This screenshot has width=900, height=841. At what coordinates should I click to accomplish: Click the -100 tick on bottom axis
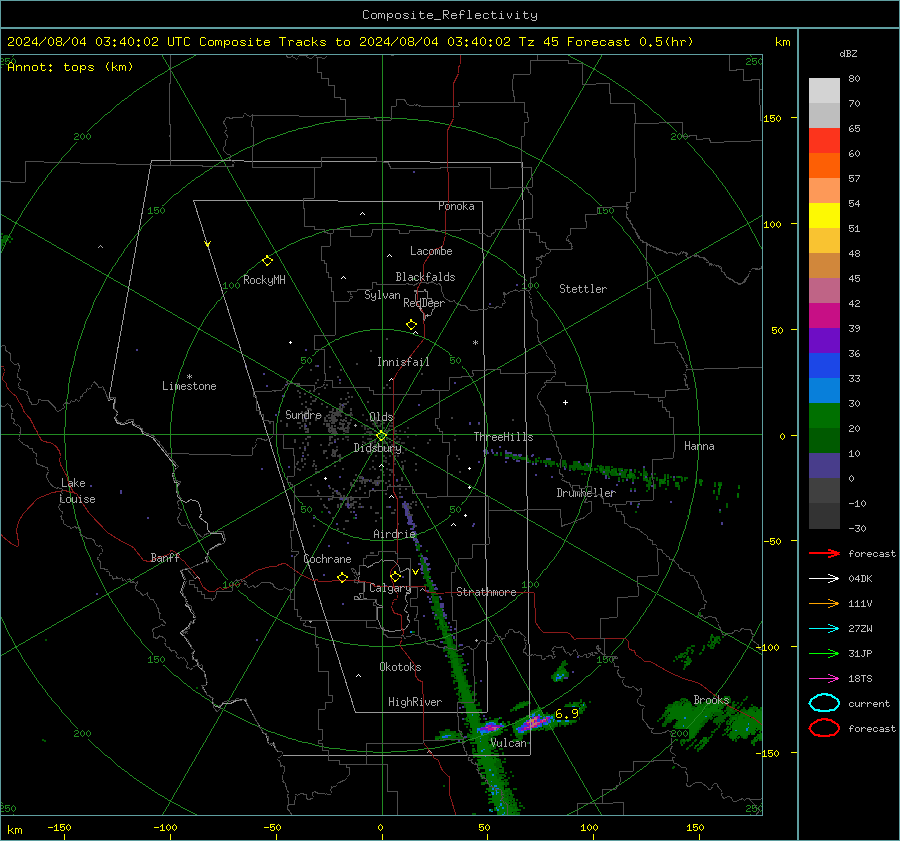(165, 827)
